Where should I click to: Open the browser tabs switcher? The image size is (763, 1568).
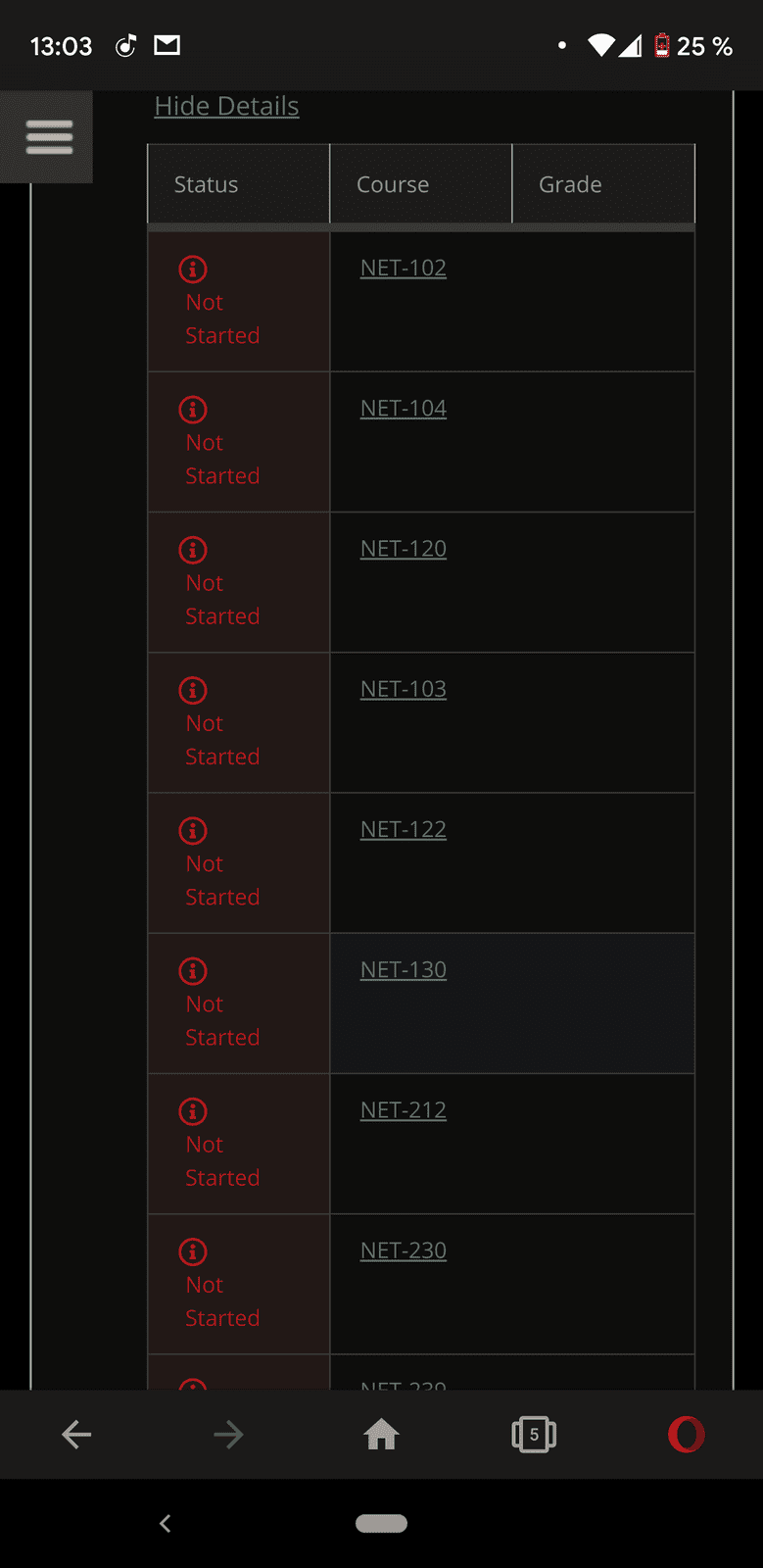pos(534,1435)
